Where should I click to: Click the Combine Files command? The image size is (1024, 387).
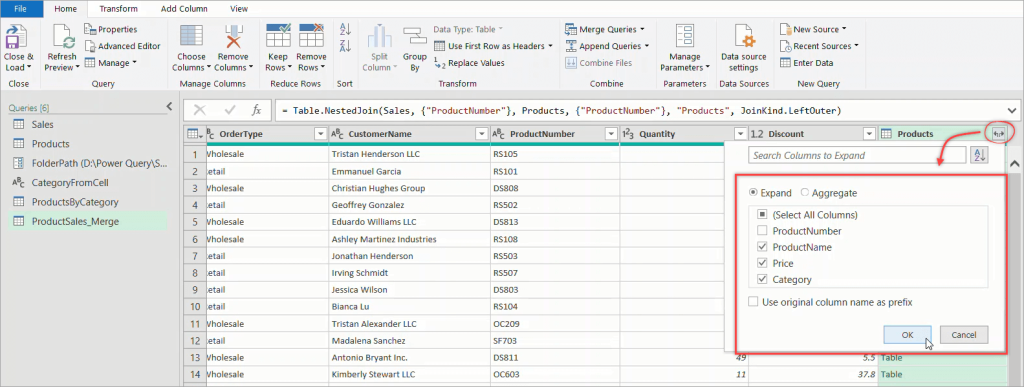point(598,63)
